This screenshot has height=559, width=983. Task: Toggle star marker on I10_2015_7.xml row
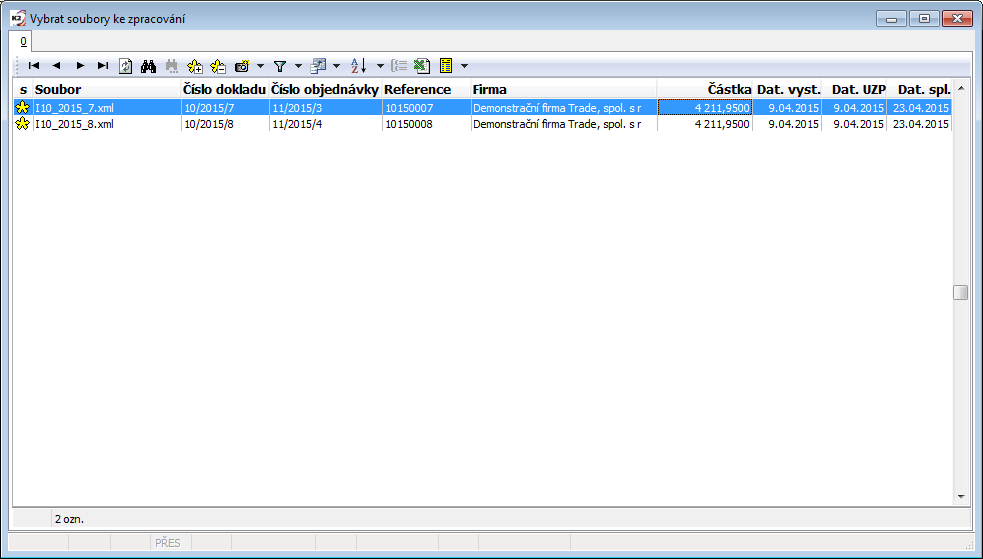tap(23, 108)
